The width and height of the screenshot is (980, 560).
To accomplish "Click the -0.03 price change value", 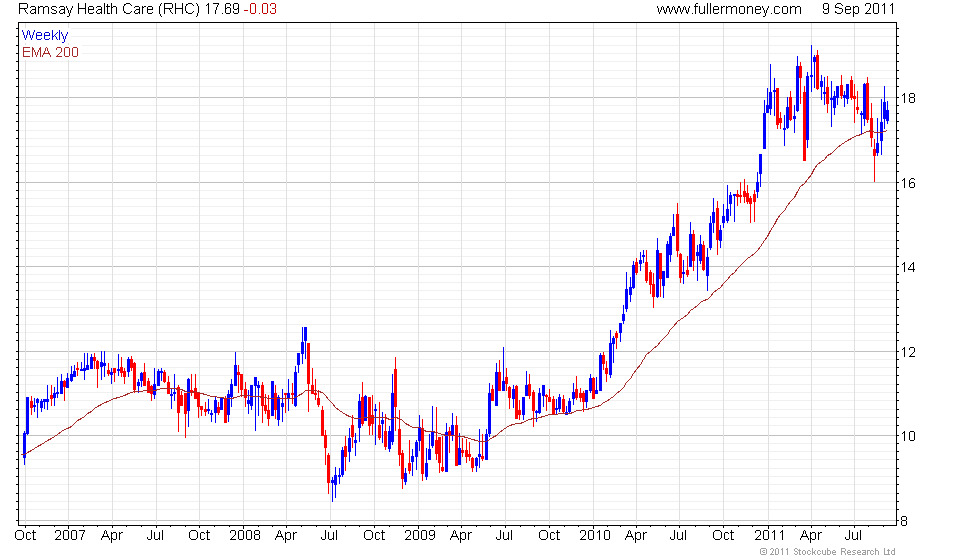I will [x=260, y=9].
